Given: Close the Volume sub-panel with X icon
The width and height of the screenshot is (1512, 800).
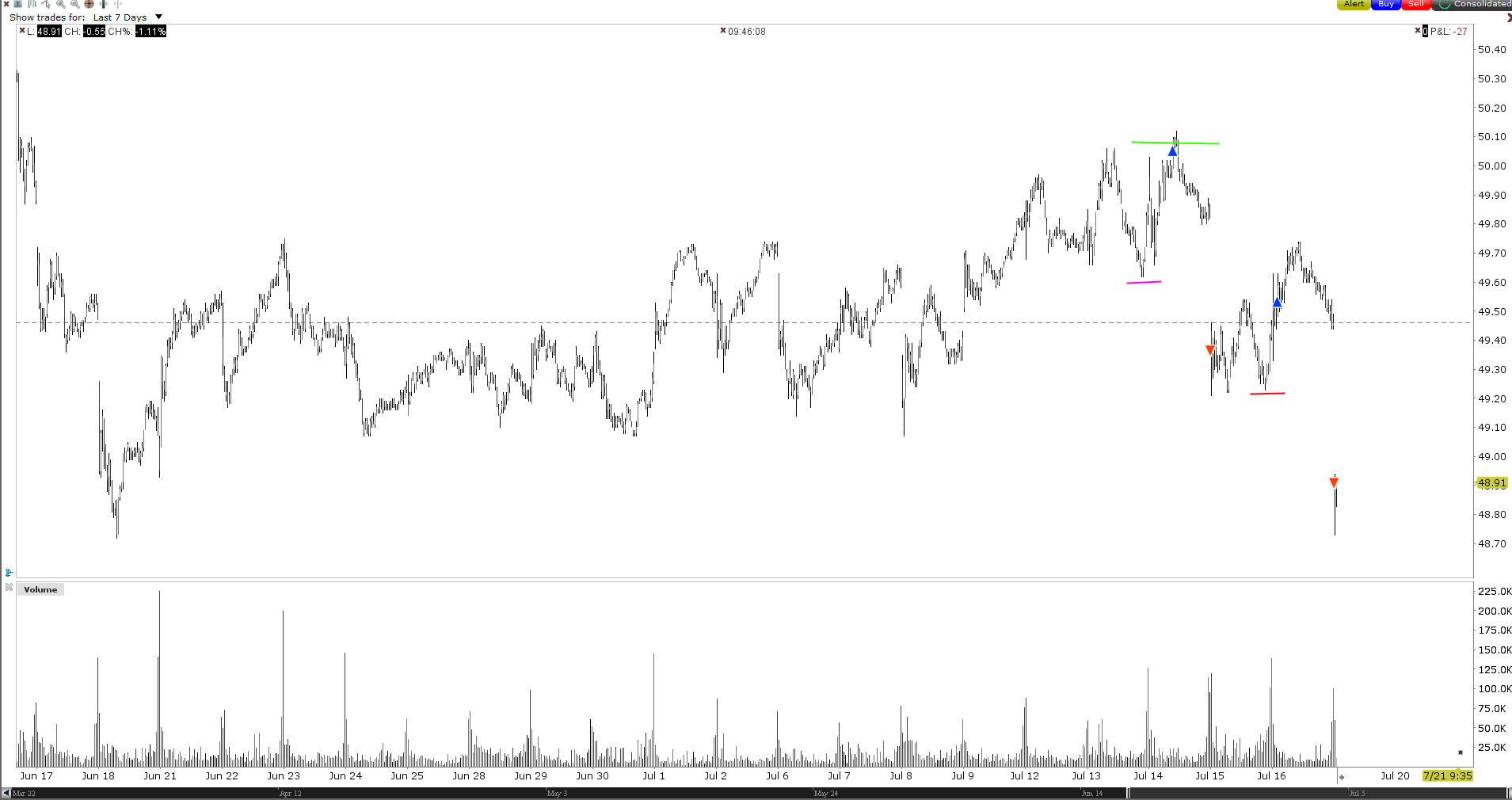Looking at the screenshot, I should click(9, 588).
